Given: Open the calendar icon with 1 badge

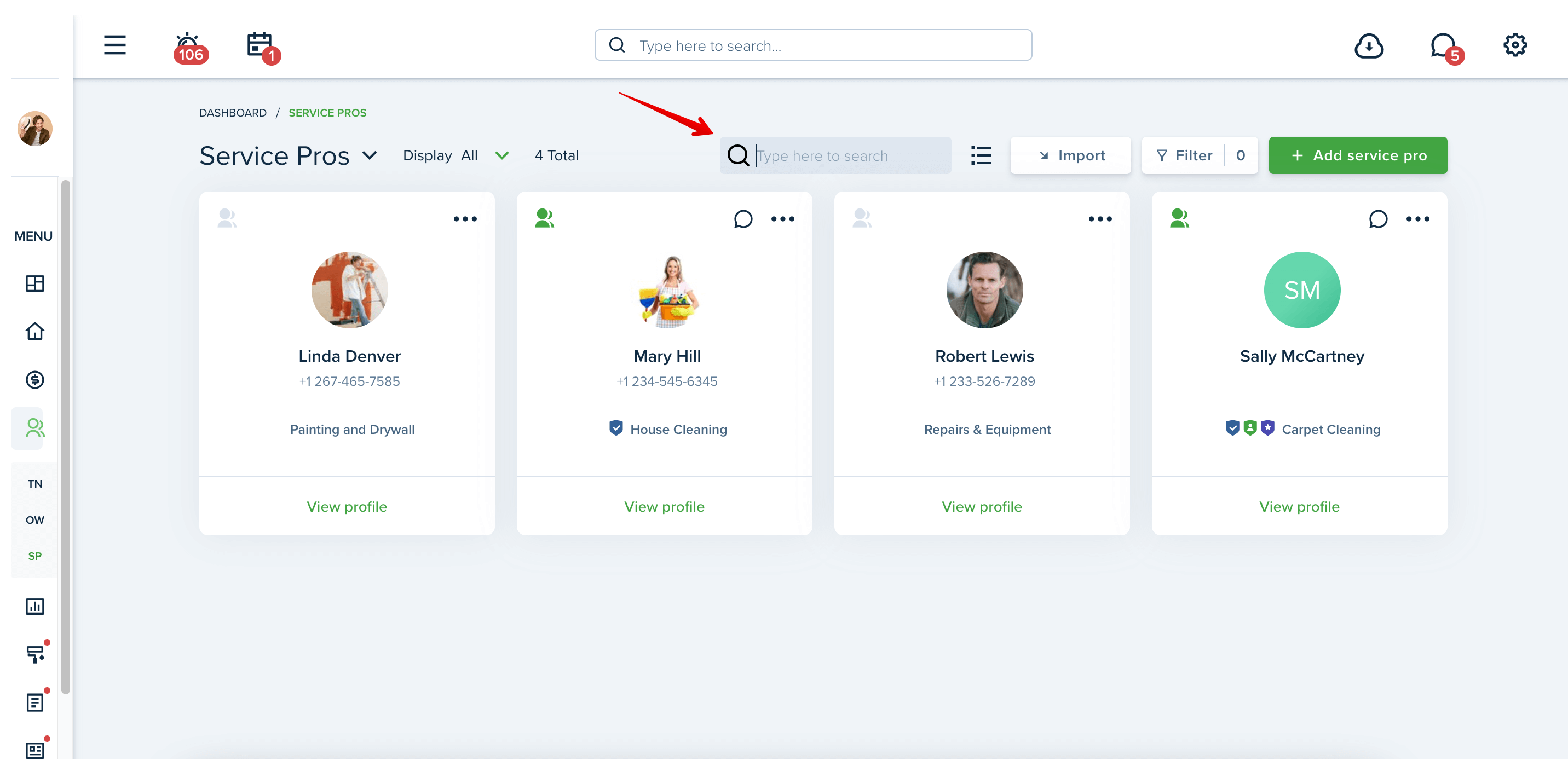Looking at the screenshot, I should [x=263, y=48].
